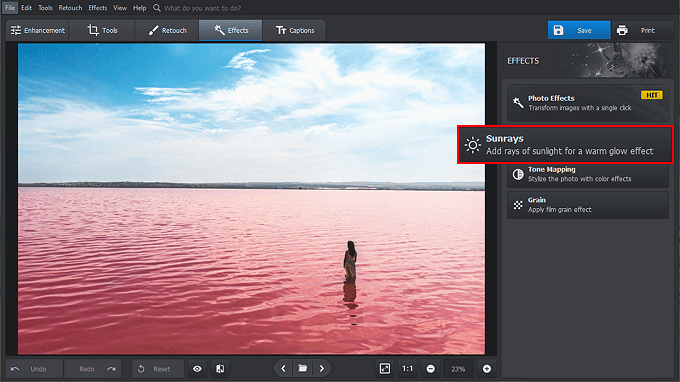Click the pink lake photo on canvas
The image size is (680, 382).
click(x=252, y=199)
